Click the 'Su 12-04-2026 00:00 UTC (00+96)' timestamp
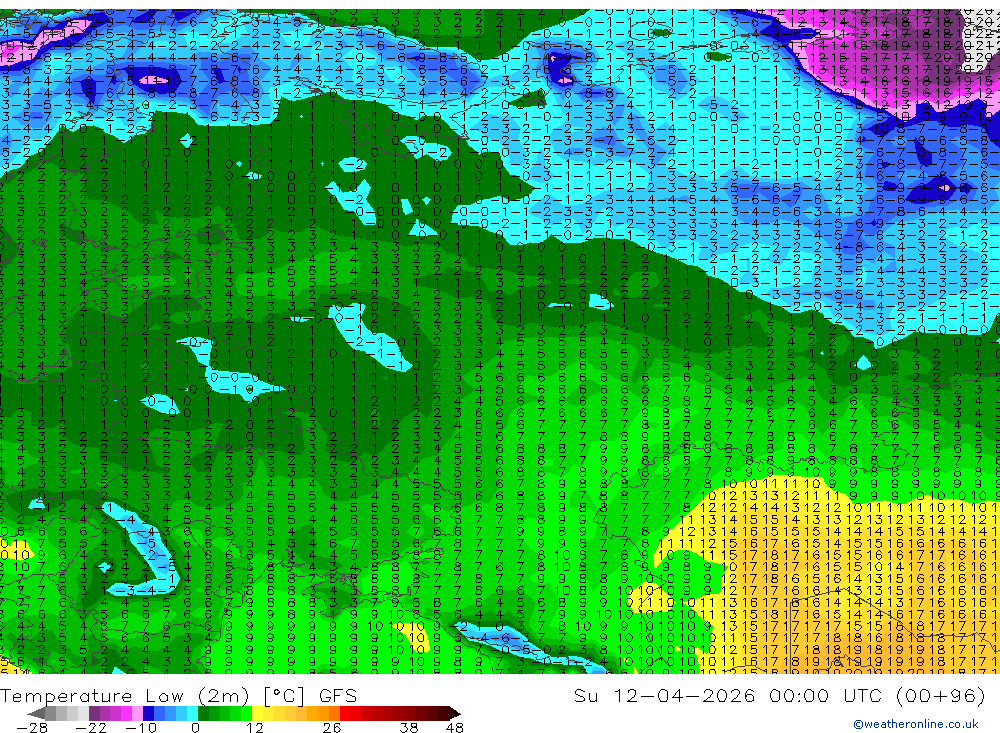The width and height of the screenshot is (1000, 733). coord(779,695)
